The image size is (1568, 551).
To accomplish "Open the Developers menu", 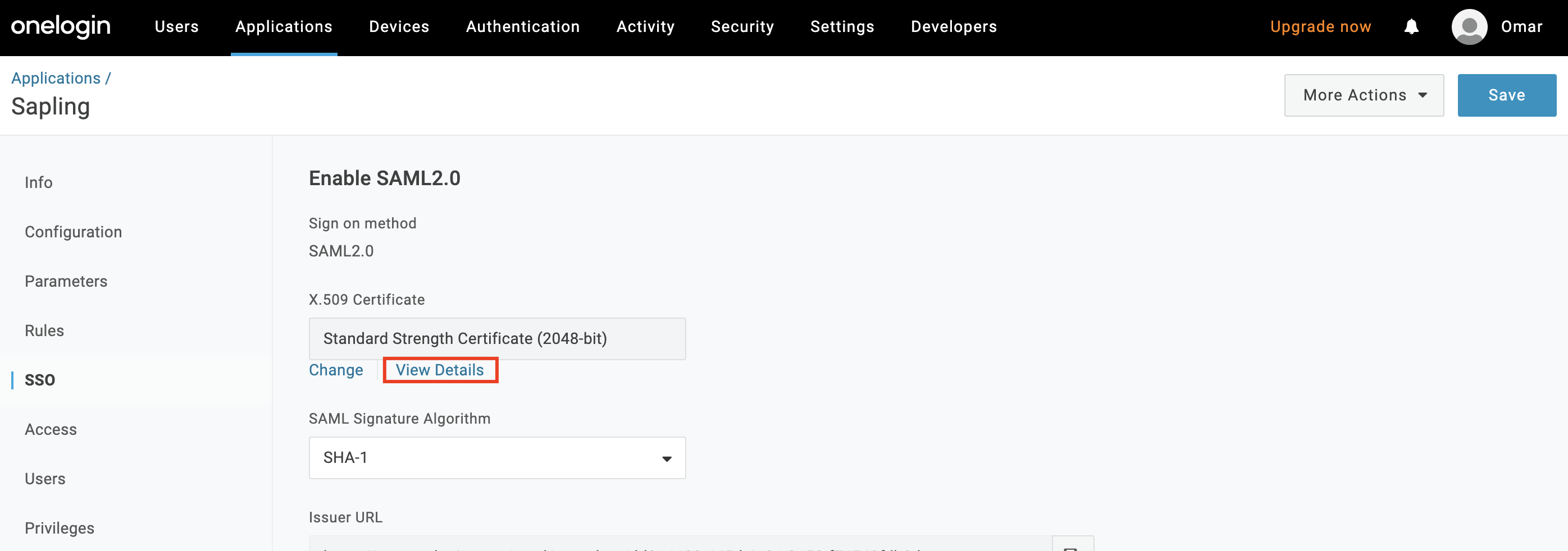I will click(x=953, y=27).
